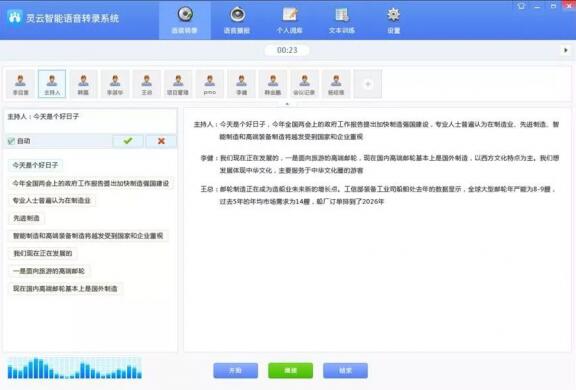Click the 李健 transcript paragraph
Viewport: 576px width, 390px height.
coord(379,164)
